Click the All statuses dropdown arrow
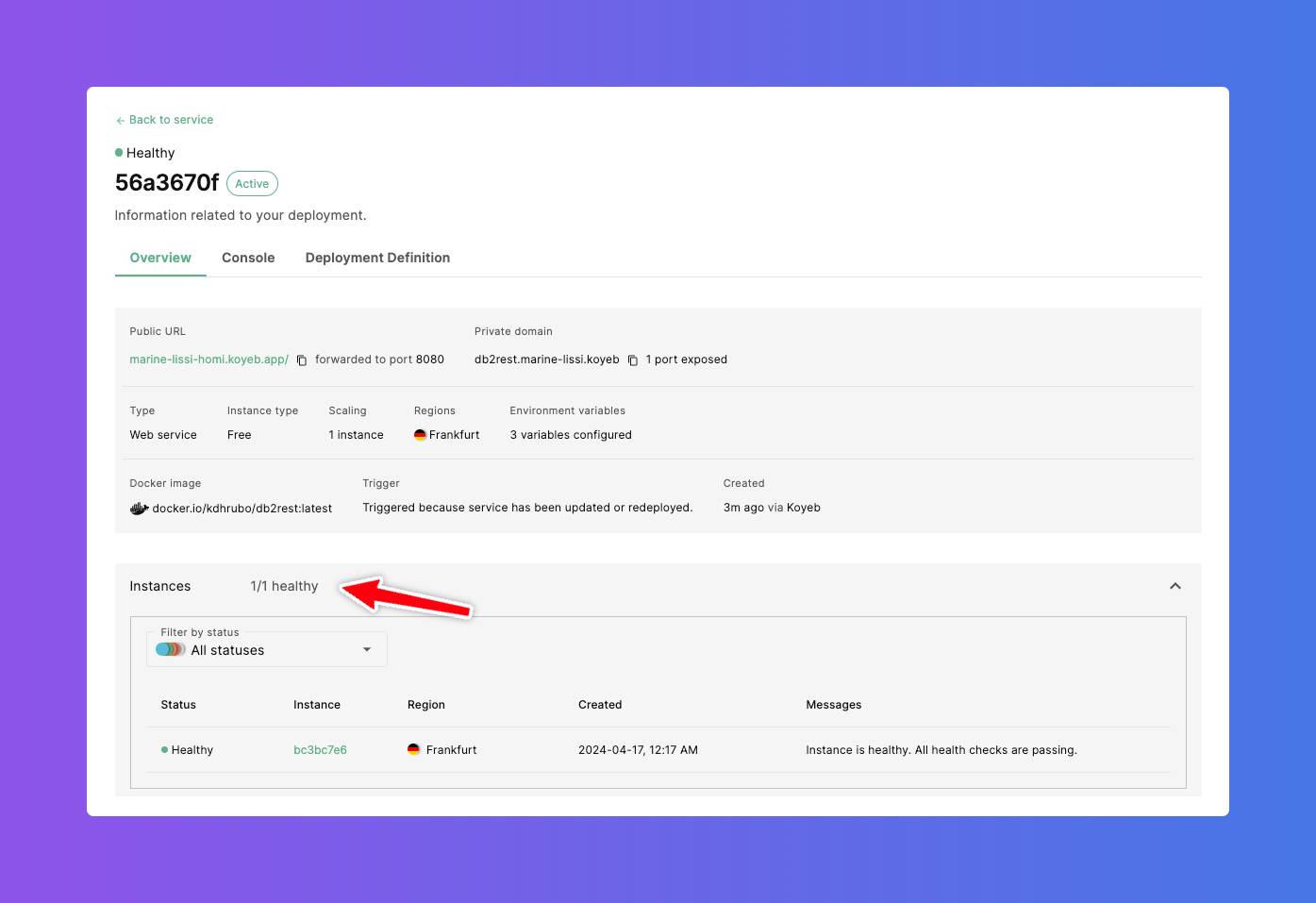This screenshot has height=903, width=1316. [367, 650]
